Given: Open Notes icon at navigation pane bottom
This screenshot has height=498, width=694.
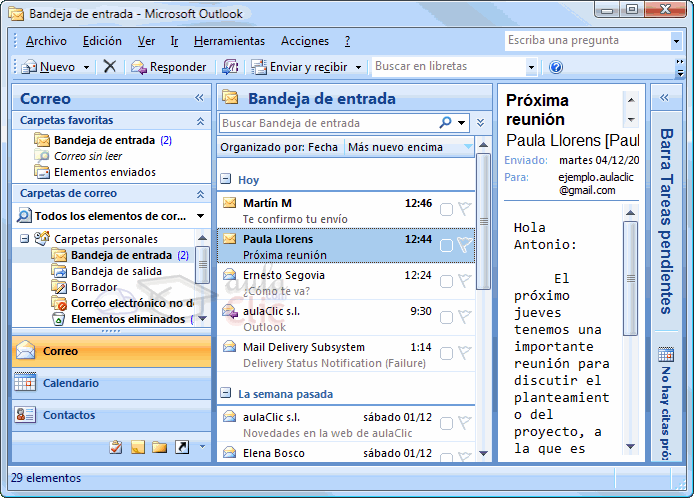Looking at the screenshot, I should [x=138, y=447].
